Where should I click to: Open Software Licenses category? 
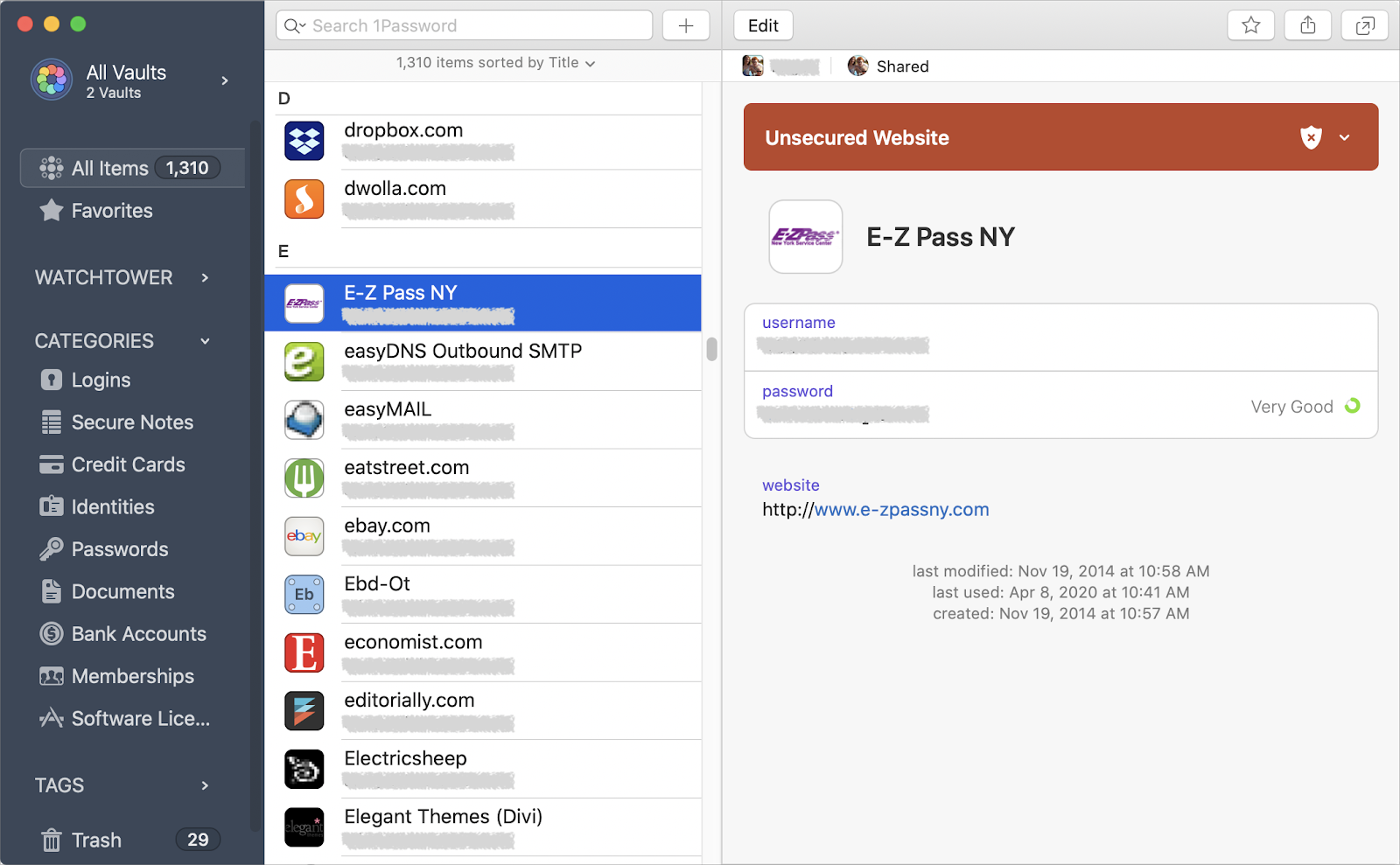(125, 718)
